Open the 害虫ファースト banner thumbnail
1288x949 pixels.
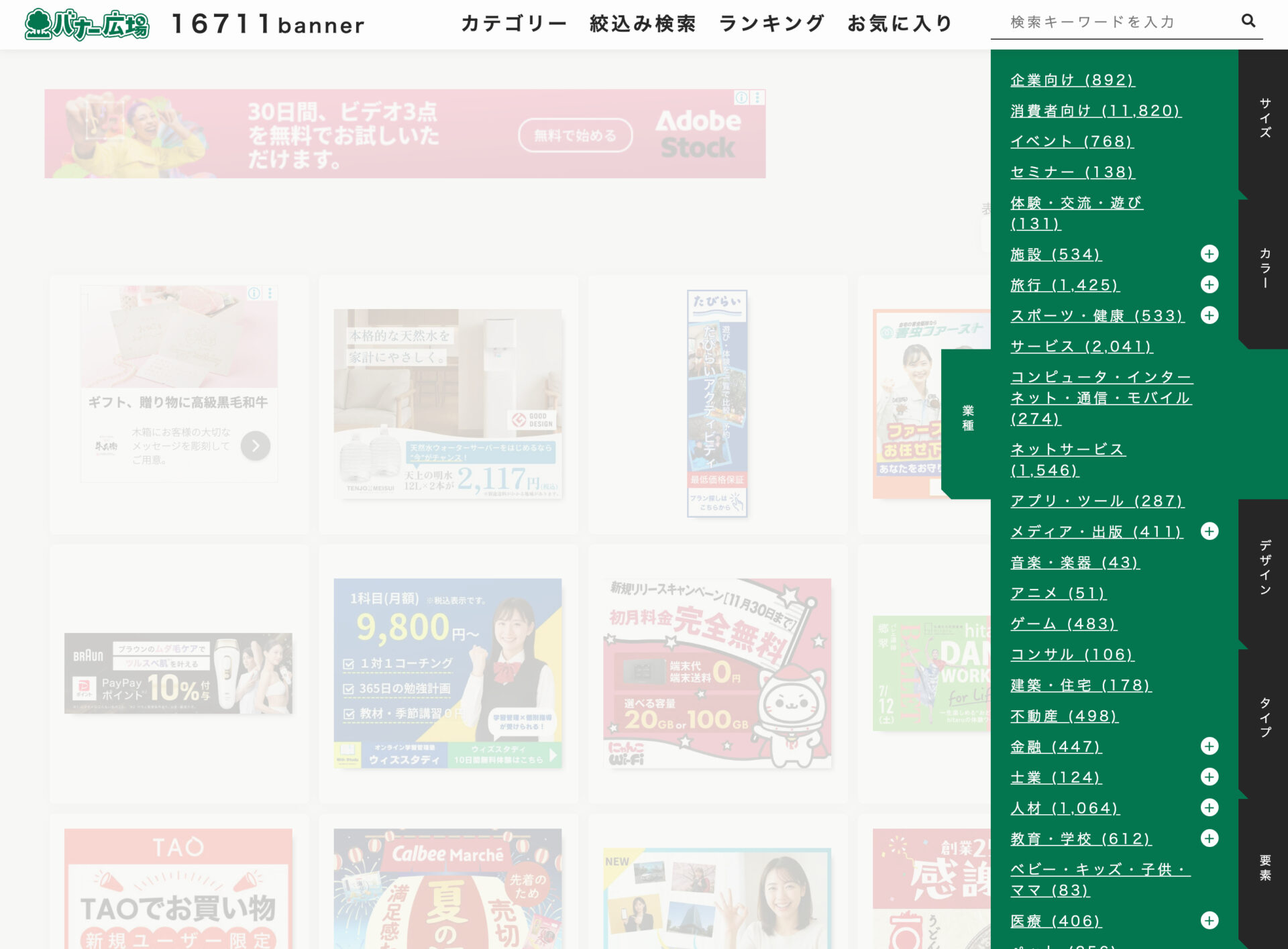[932, 404]
